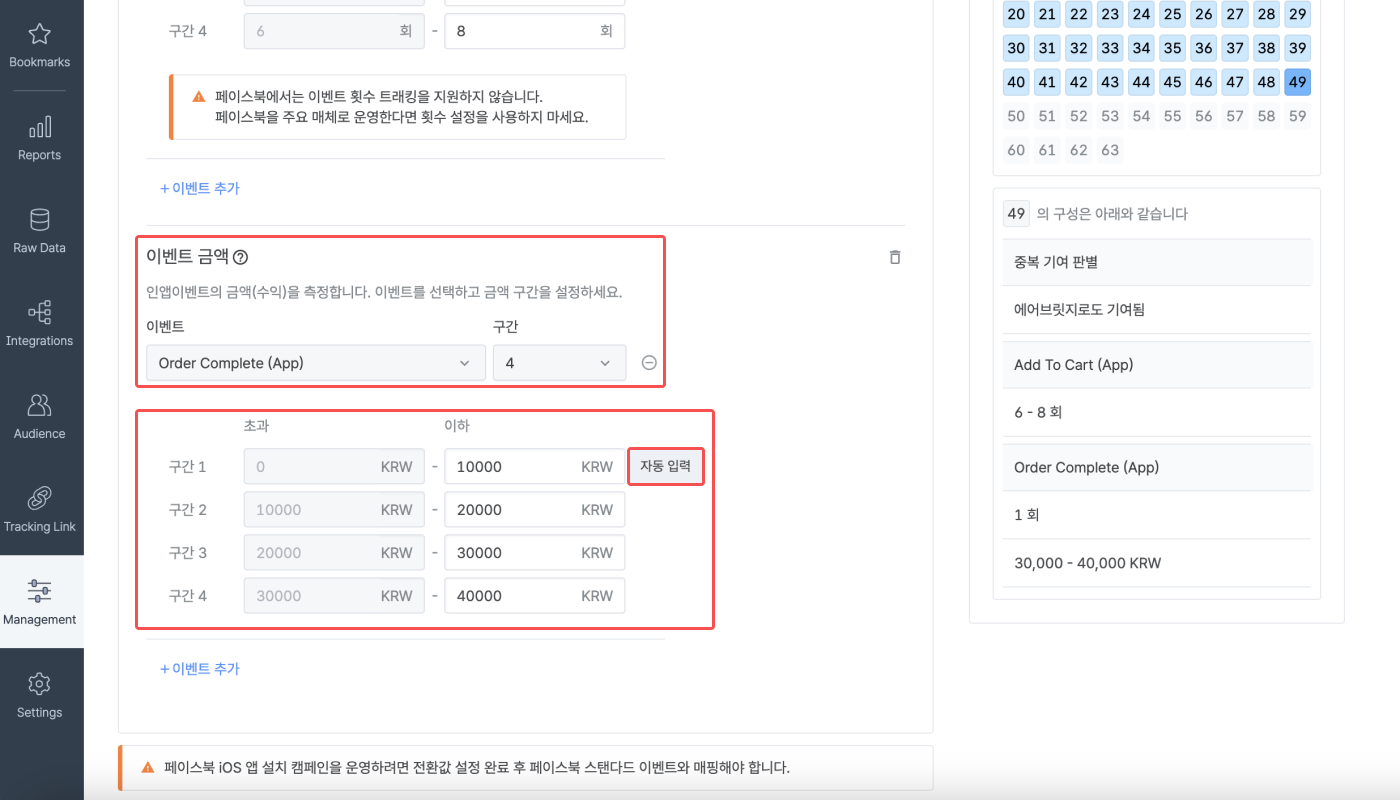The width and height of the screenshot is (1400, 800).
Task: Click 이벤트 추가 link below amount ranges
Action: point(200,668)
